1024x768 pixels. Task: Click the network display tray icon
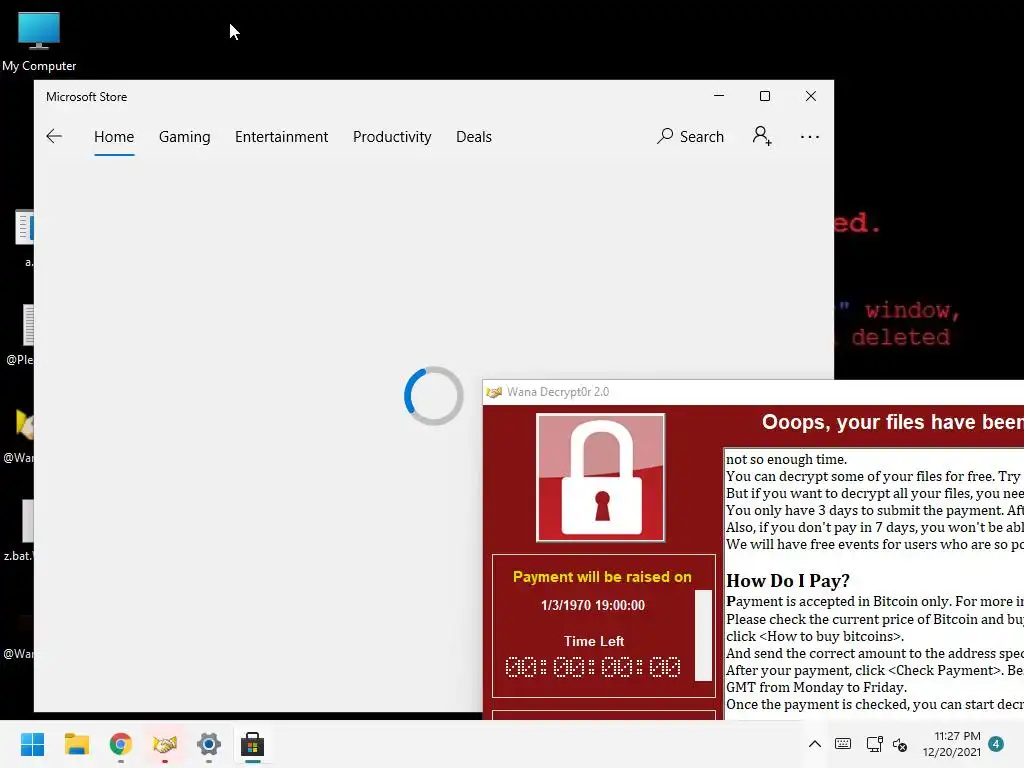pos(874,744)
